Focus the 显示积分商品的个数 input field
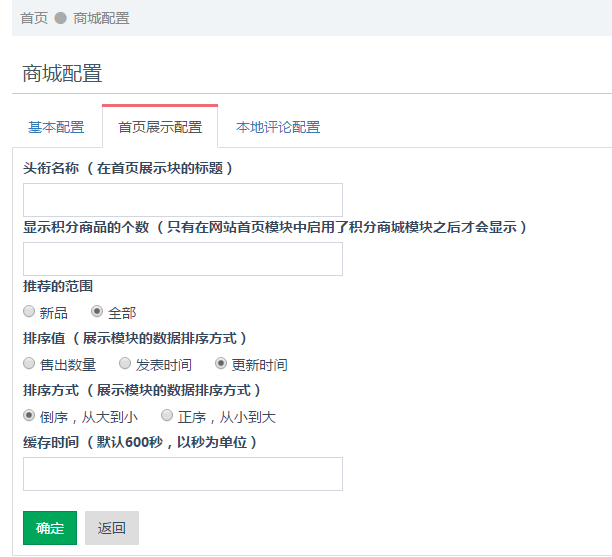Screen dimensions: 612x557 point(183,259)
